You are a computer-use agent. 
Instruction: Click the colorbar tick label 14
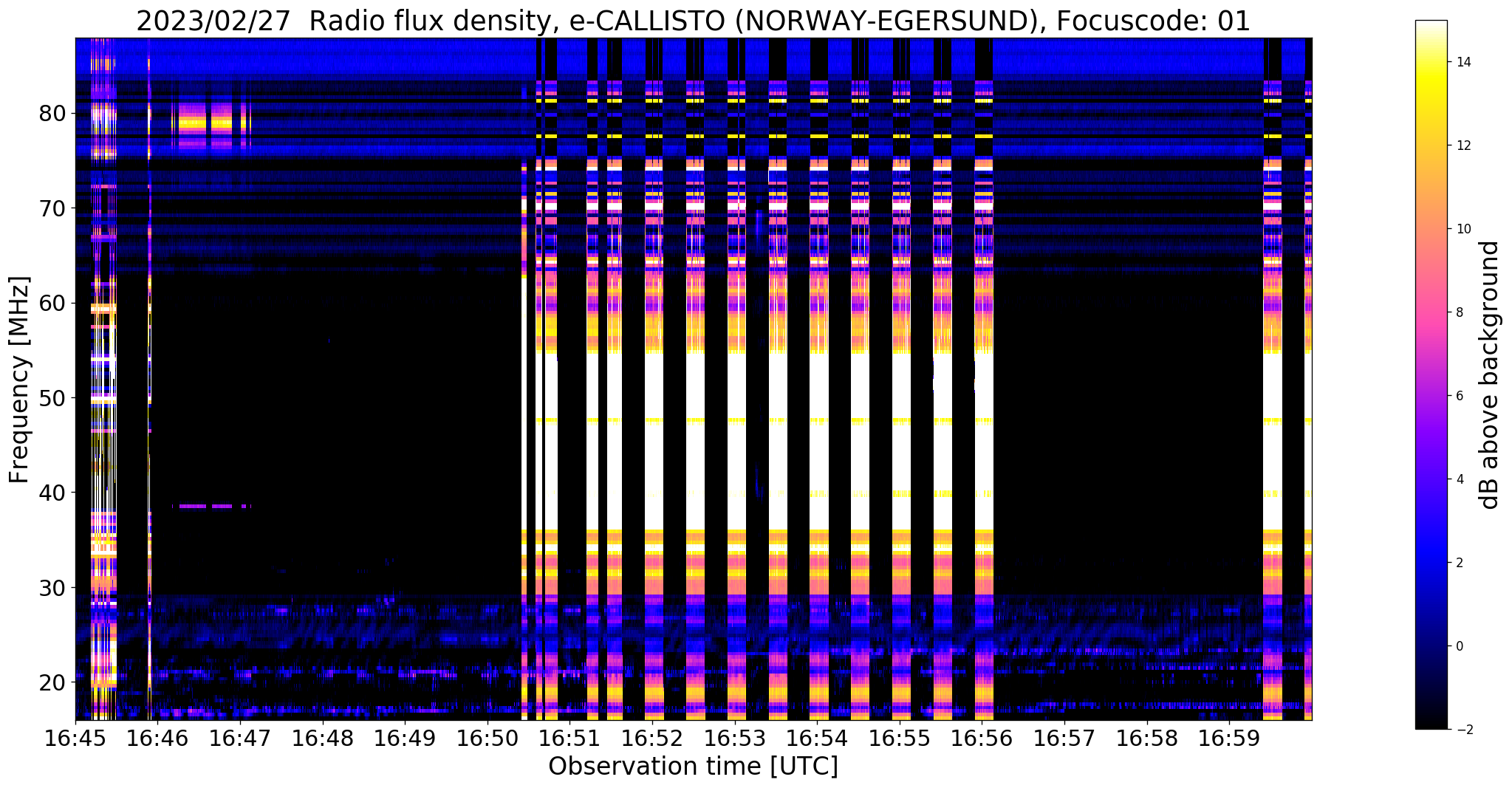(x=1463, y=62)
